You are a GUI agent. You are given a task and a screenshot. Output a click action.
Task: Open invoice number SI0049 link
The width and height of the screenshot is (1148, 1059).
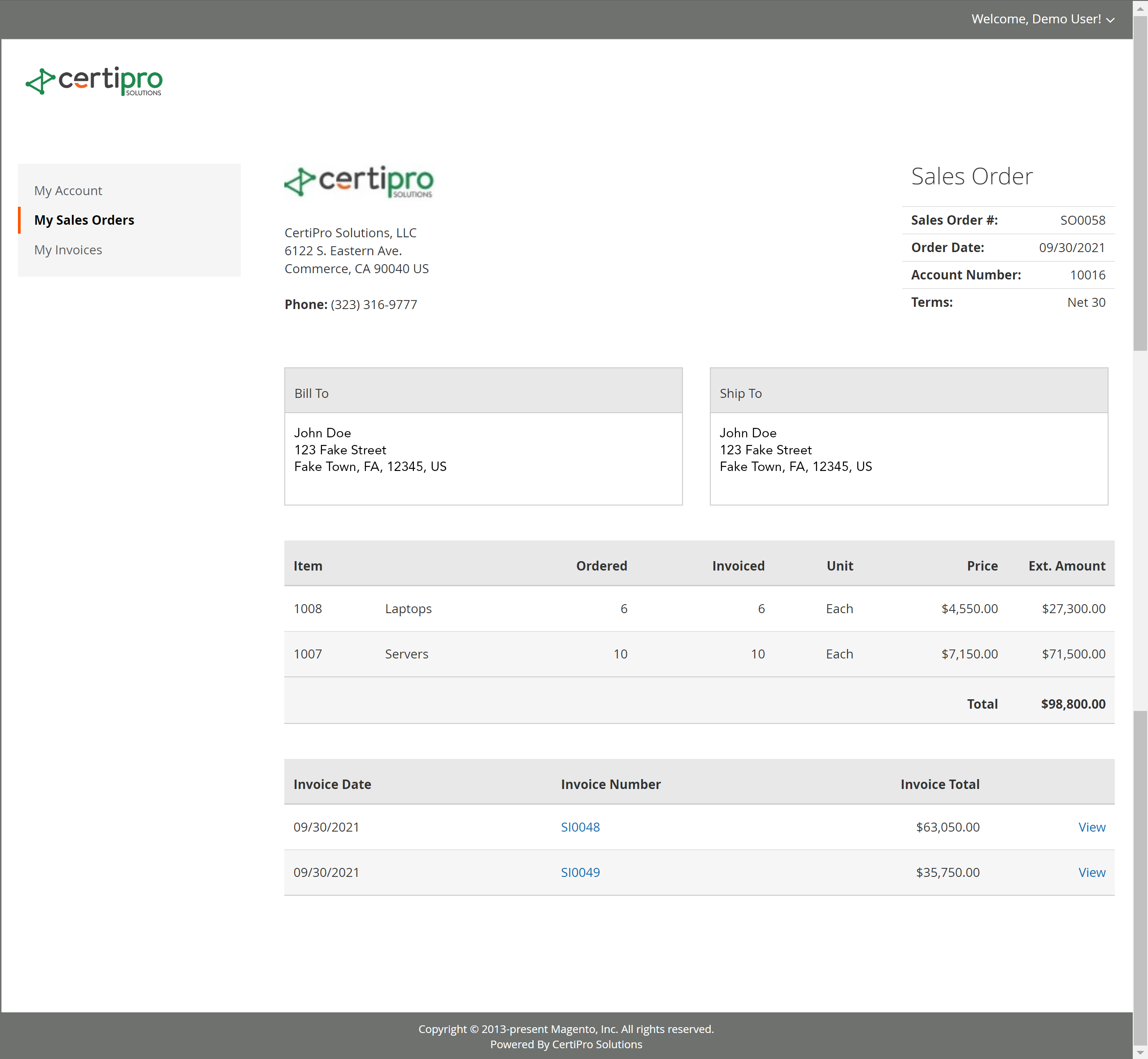pyautogui.click(x=580, y=872)
